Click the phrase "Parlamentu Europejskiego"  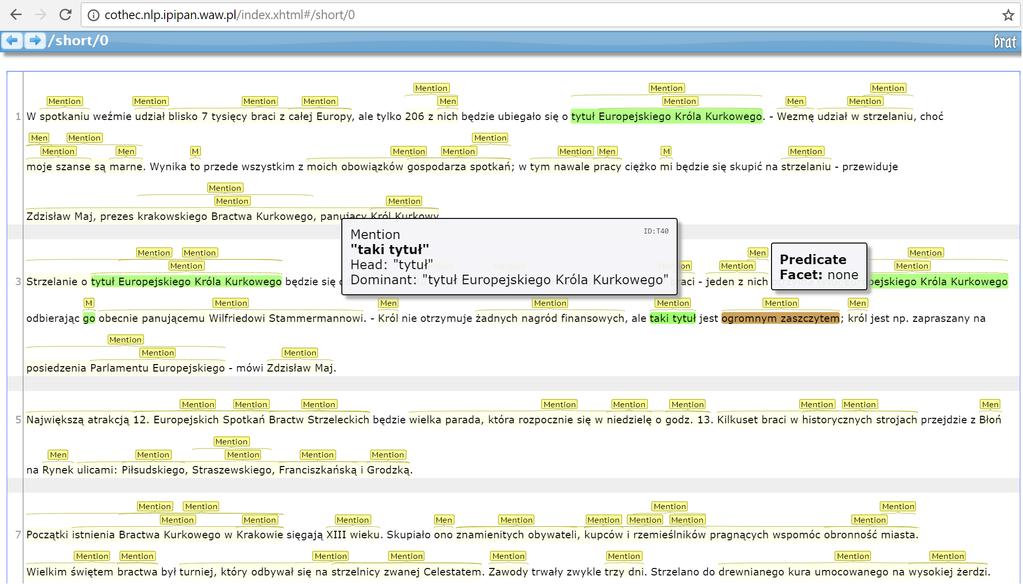157,368
